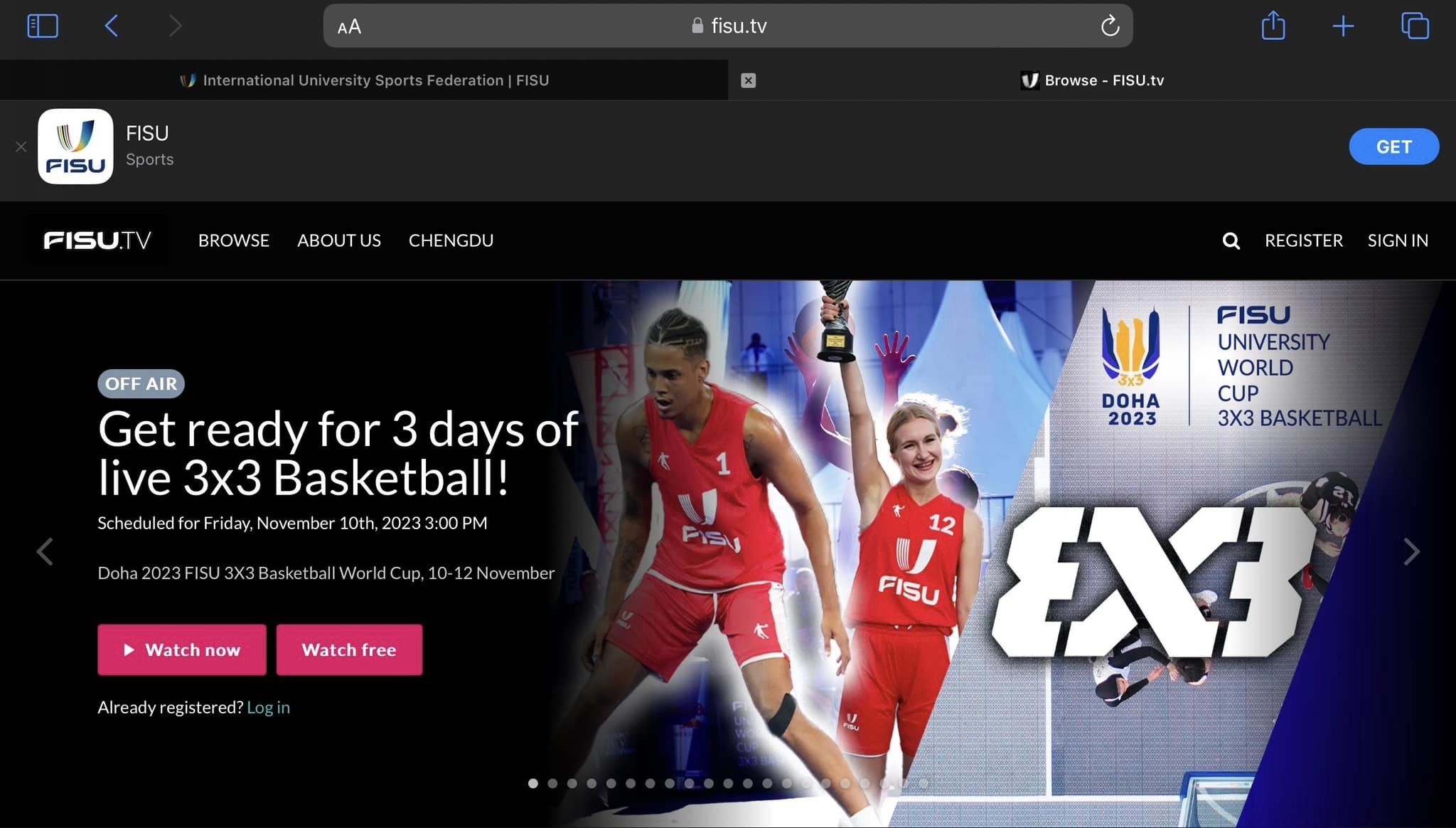The height and width of the screenshot is (828, 1456).
Task: Go back with the browser back arrow
Action: (112, 26)
